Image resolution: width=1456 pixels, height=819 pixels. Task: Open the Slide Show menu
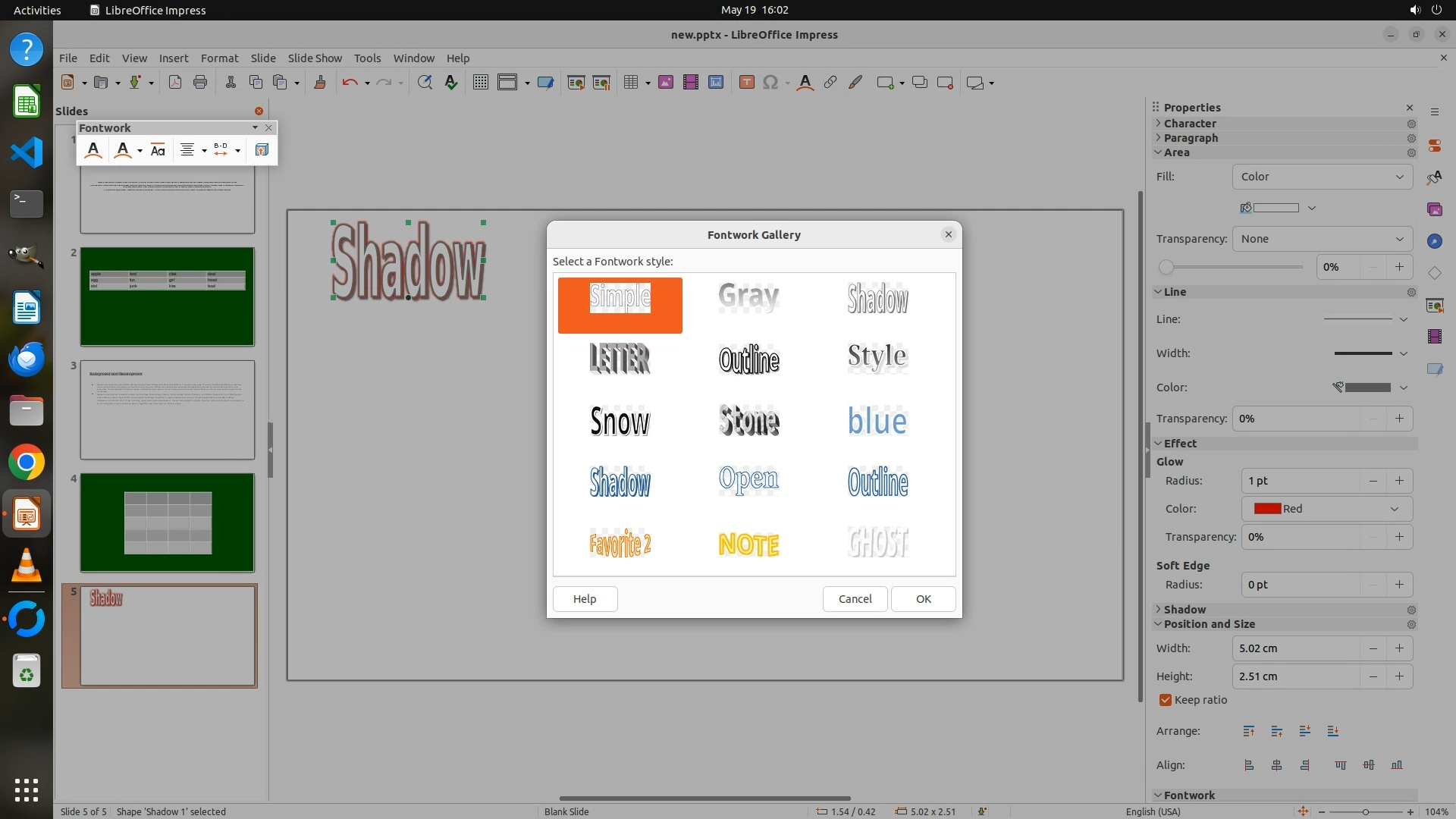pos(314,58)
